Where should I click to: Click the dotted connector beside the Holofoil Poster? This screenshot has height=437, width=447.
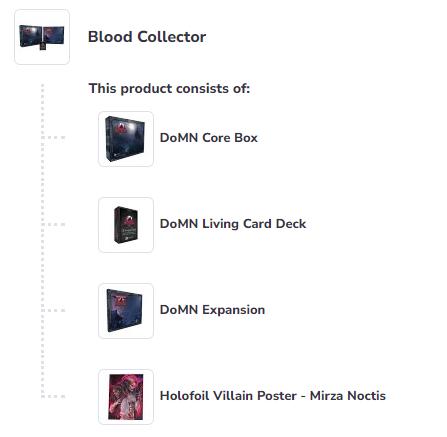pos(54,396)
